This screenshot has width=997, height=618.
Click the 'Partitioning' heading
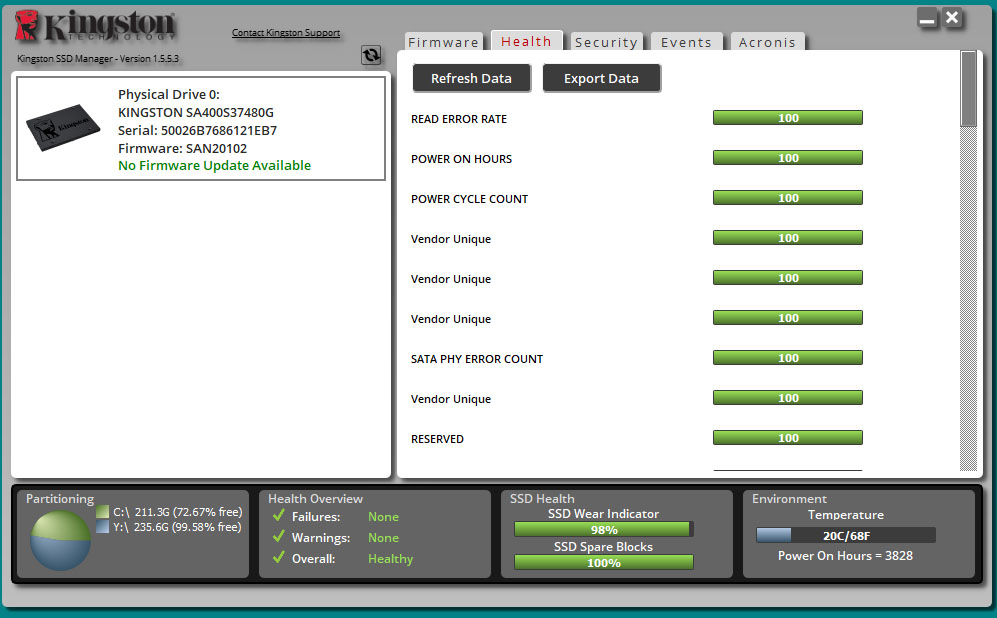(60, 499)
